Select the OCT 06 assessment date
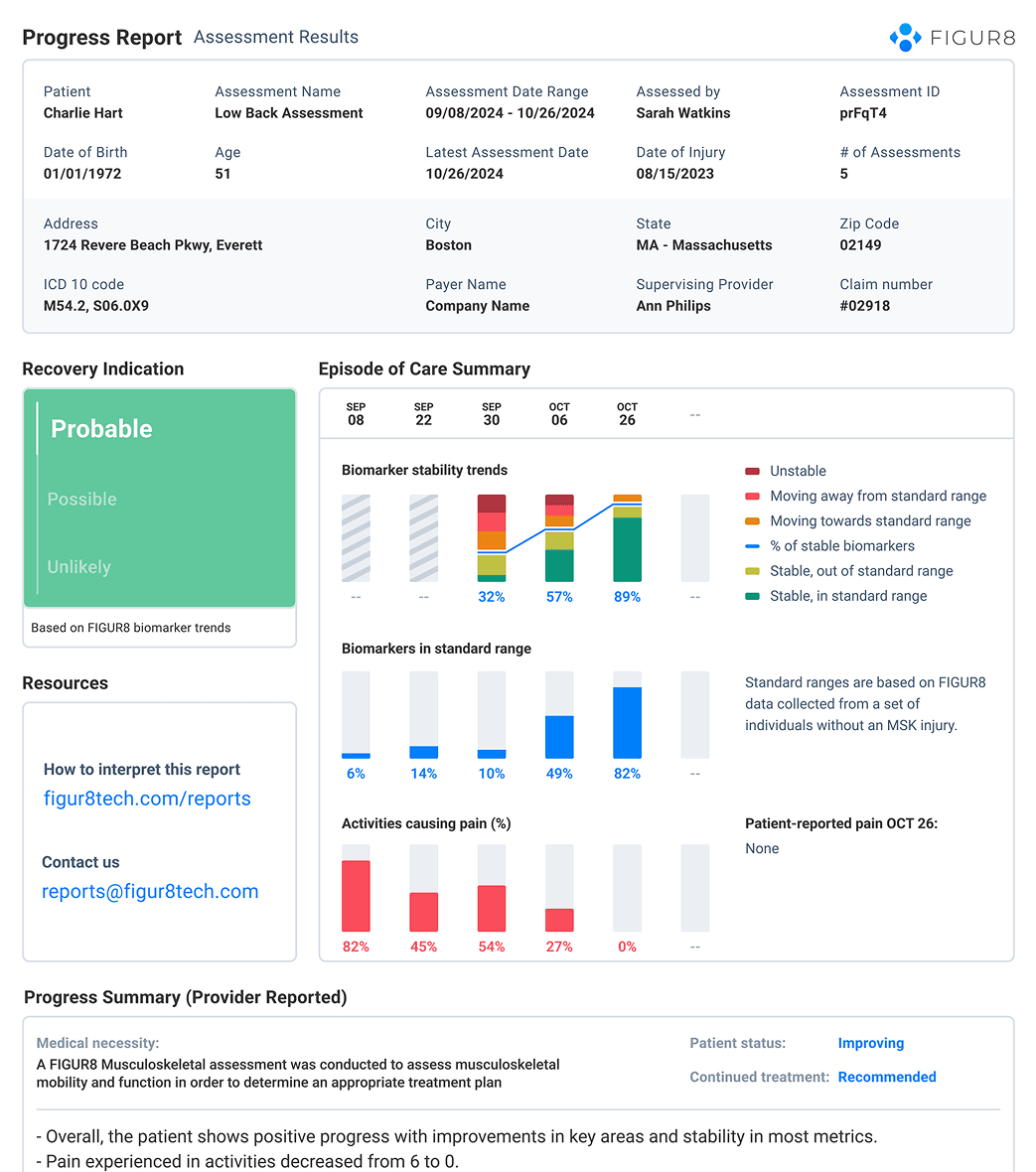This screenshot has height=1172, width=1036. (559, 414)
